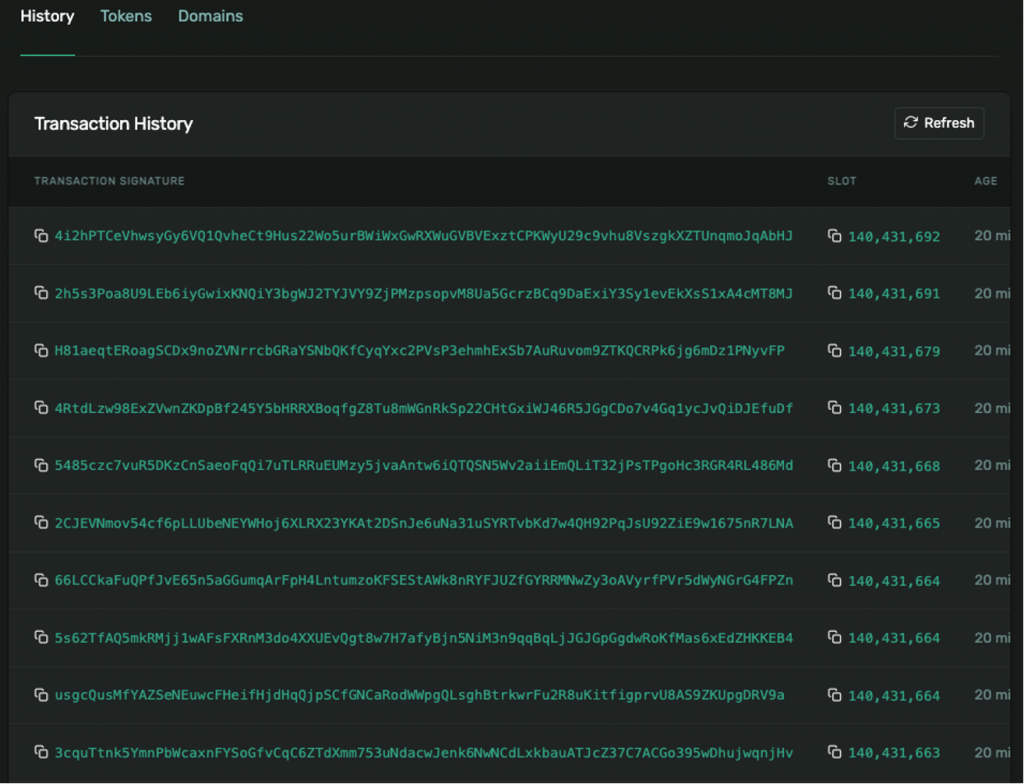Click the copy icon beside slot 140,431,668
Image resolution: width=1024 pixels, height=784 pixels.
835,465
